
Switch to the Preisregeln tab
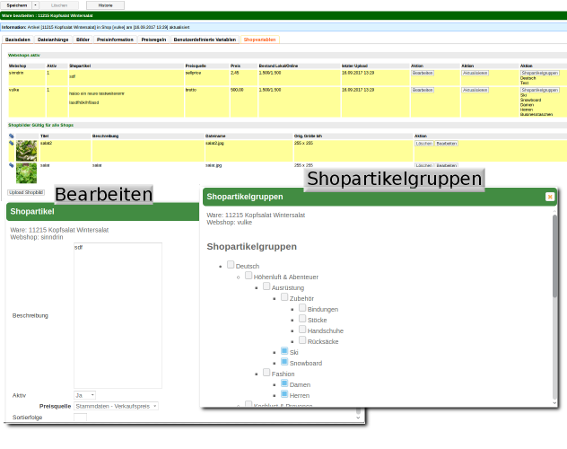coord(154,40)
